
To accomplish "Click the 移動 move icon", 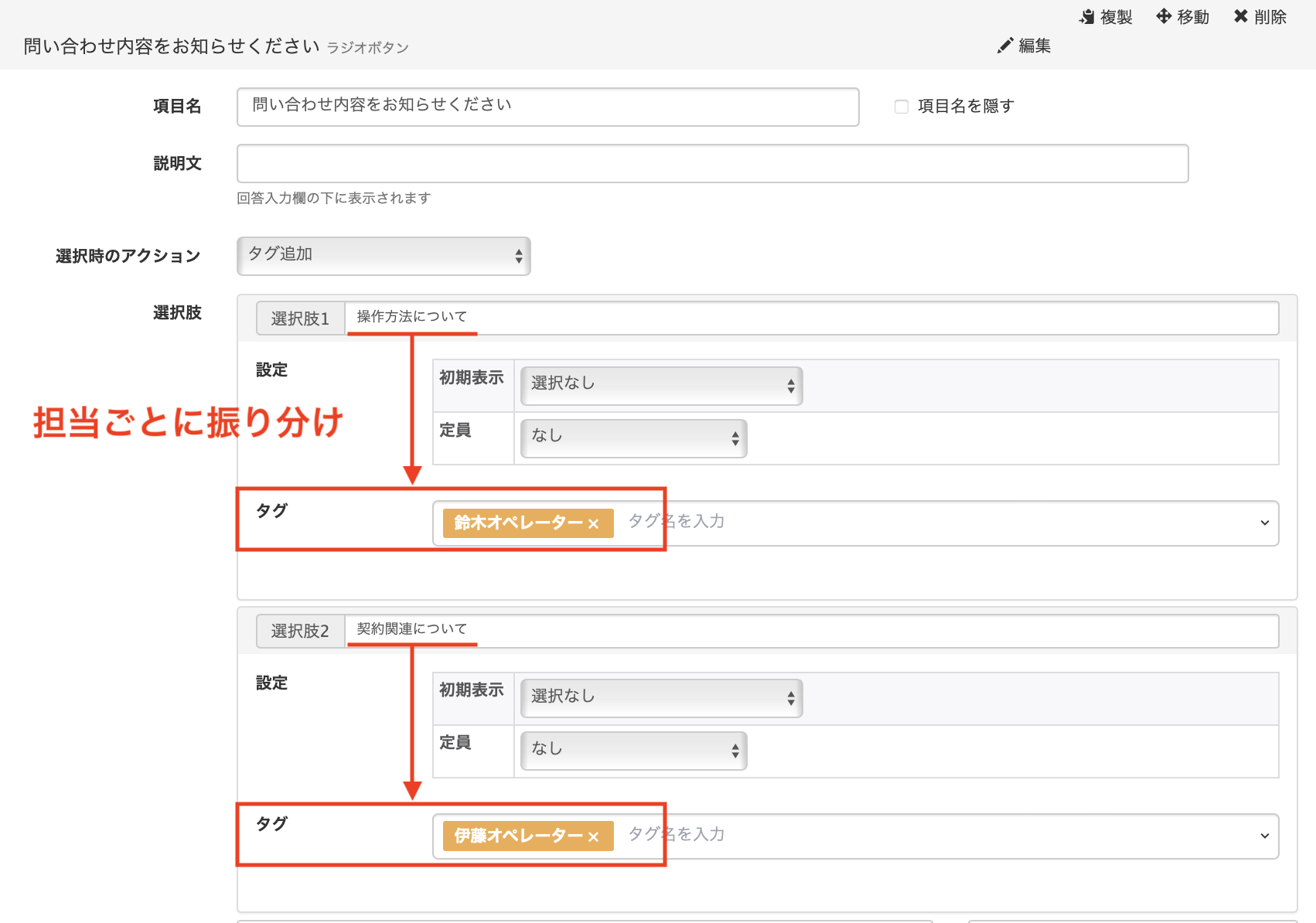I will click(x=1164, y=16).
